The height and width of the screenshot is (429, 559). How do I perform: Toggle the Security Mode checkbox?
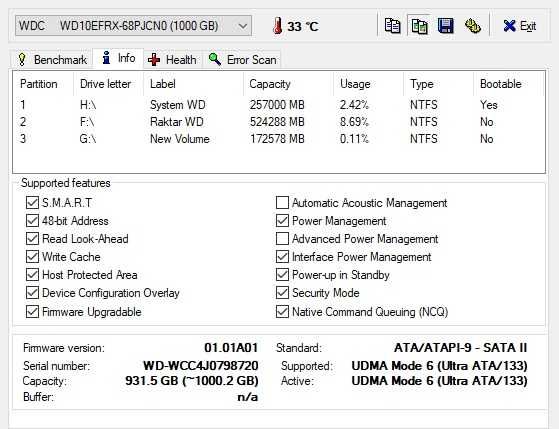(282, 293)
